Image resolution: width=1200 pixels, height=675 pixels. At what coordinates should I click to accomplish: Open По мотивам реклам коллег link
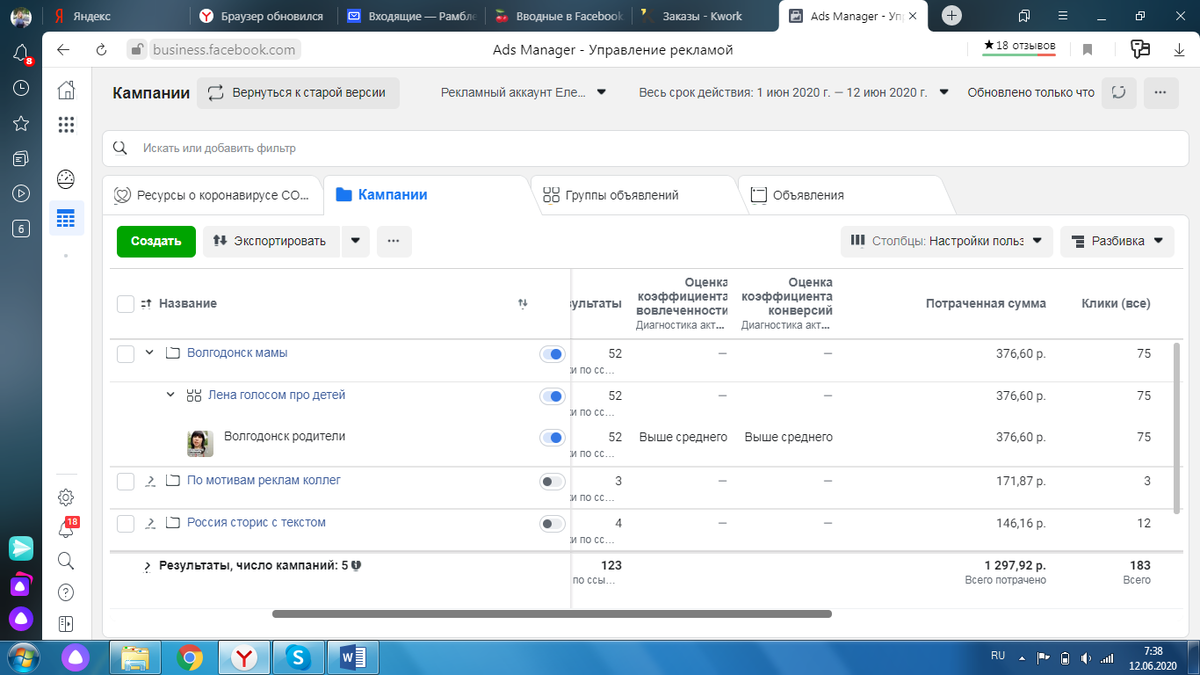pos(264,480)
